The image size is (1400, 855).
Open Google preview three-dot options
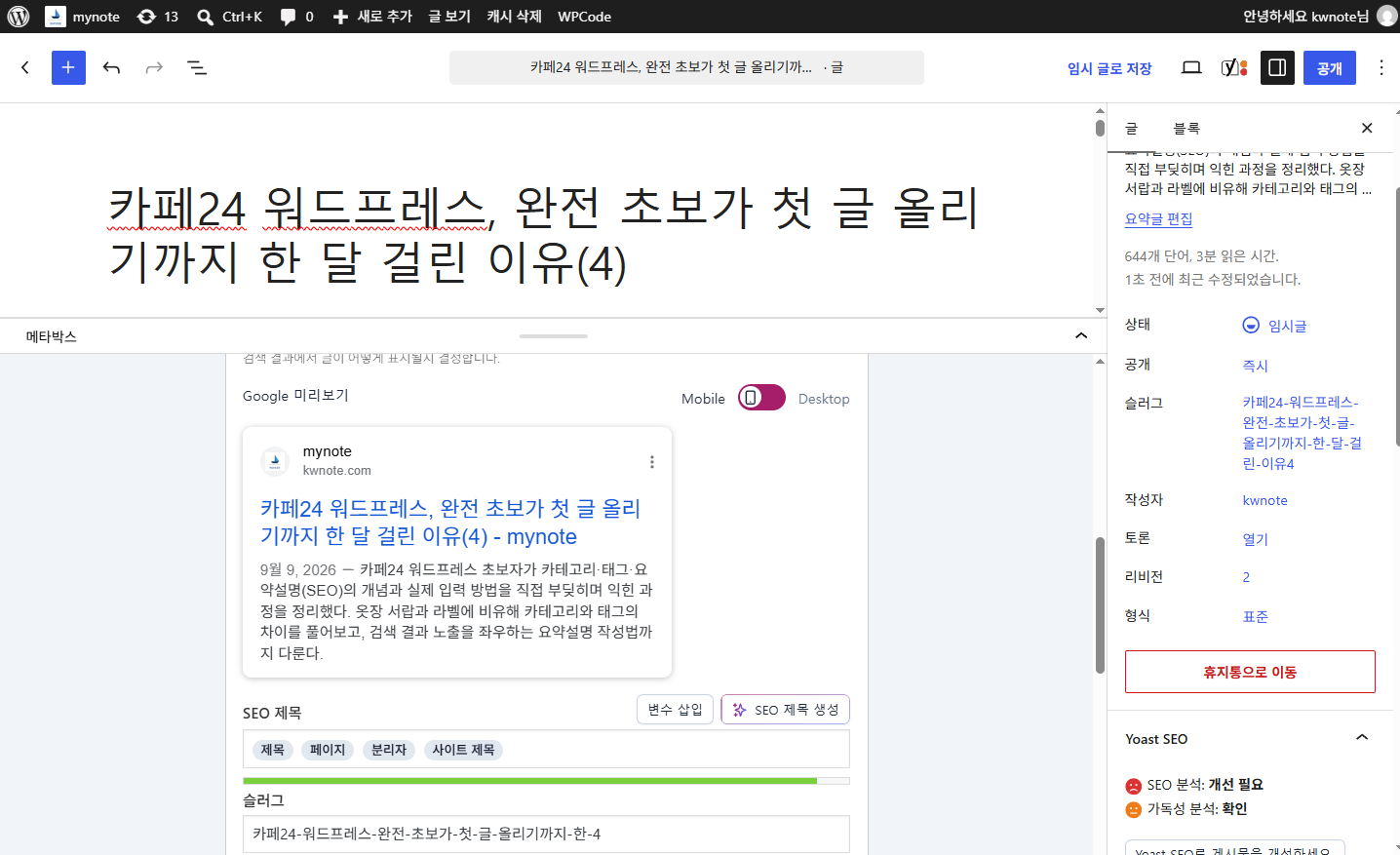652,462
